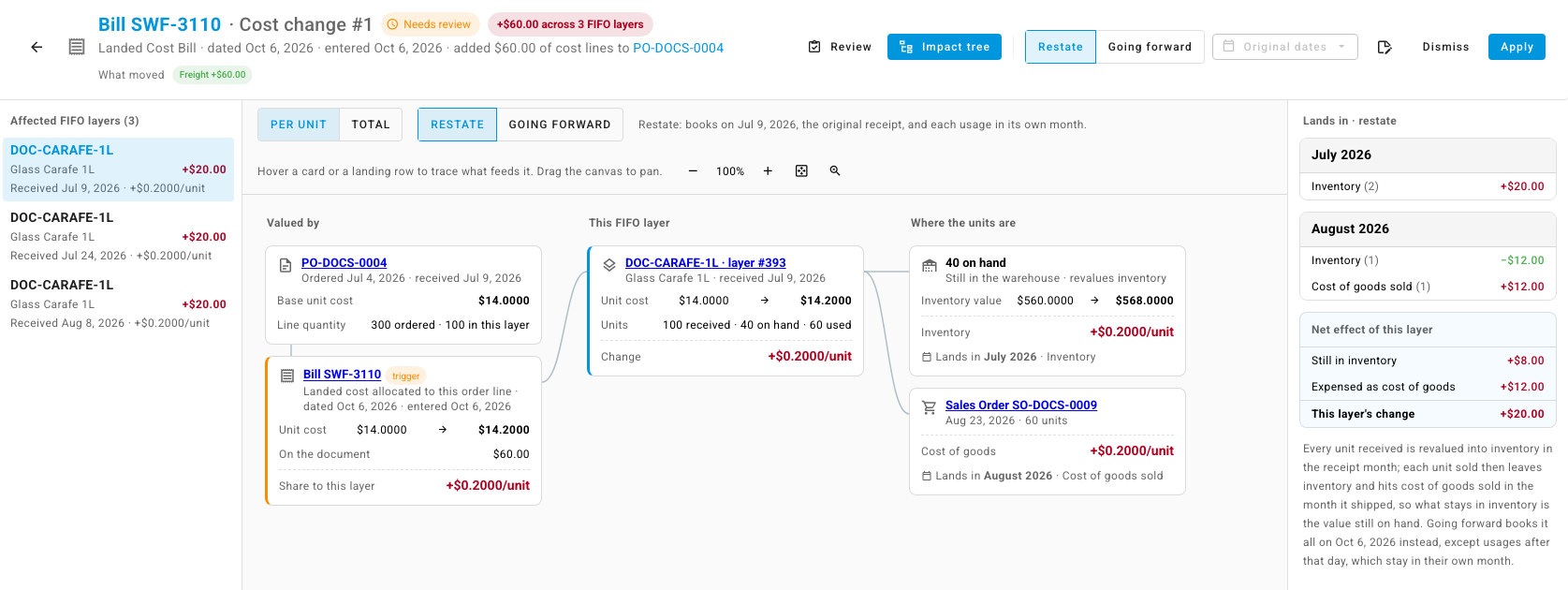This screenshot has width=1568, height=590.
Task: Select GOING FORWARD canvas mode
Action: click(x=560, y=125)
